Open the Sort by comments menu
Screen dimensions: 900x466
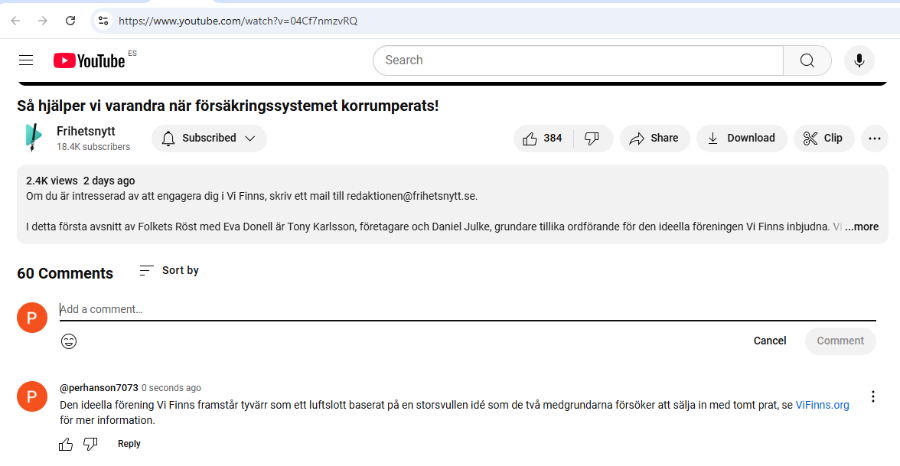168,271
